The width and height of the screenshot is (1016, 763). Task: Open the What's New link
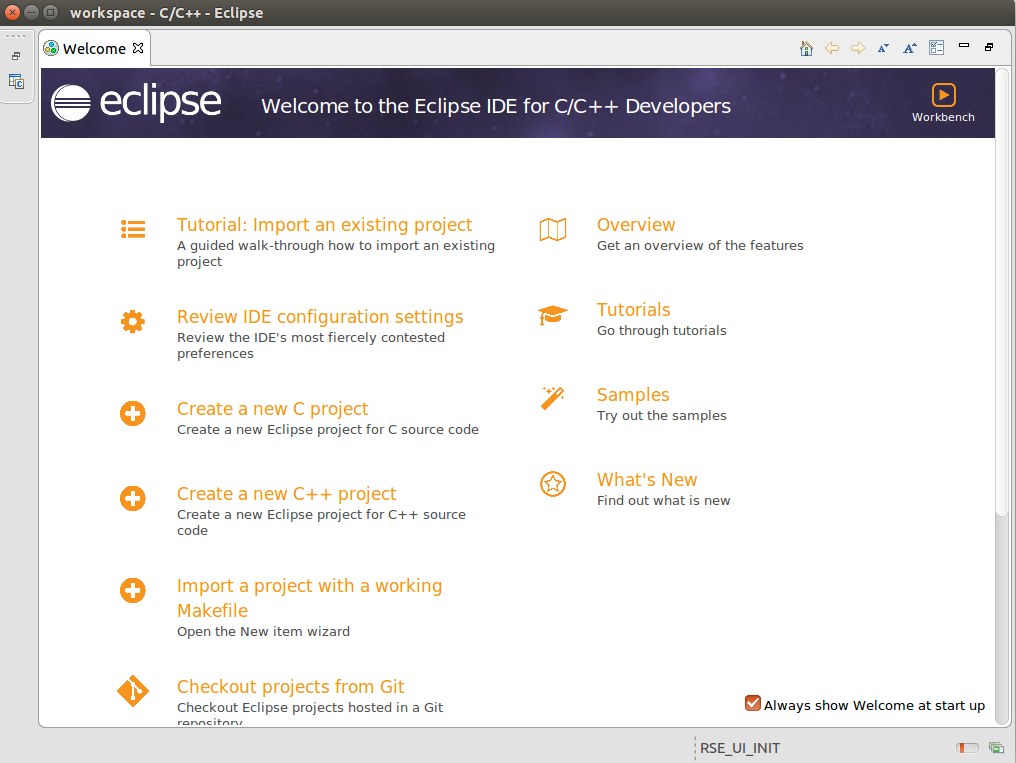click(647, 480)
